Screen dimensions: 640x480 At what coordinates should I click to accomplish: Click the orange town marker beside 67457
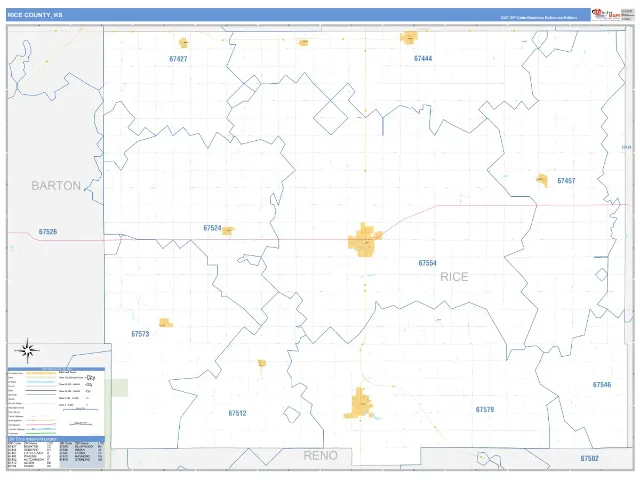[542, 180]
